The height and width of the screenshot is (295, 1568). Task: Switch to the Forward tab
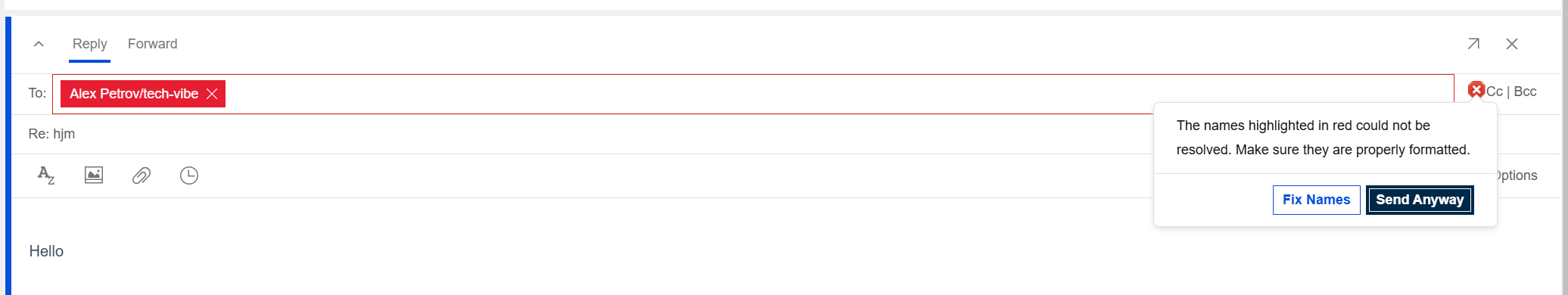[152, 44]
